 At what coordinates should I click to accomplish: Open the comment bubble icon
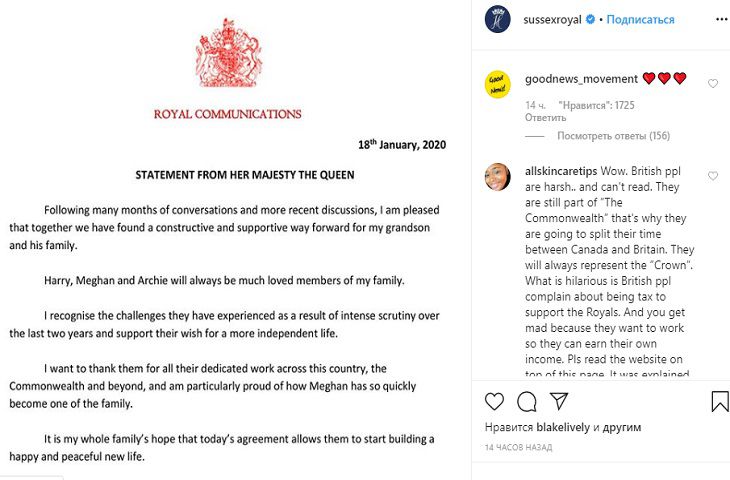click(526, 402)
